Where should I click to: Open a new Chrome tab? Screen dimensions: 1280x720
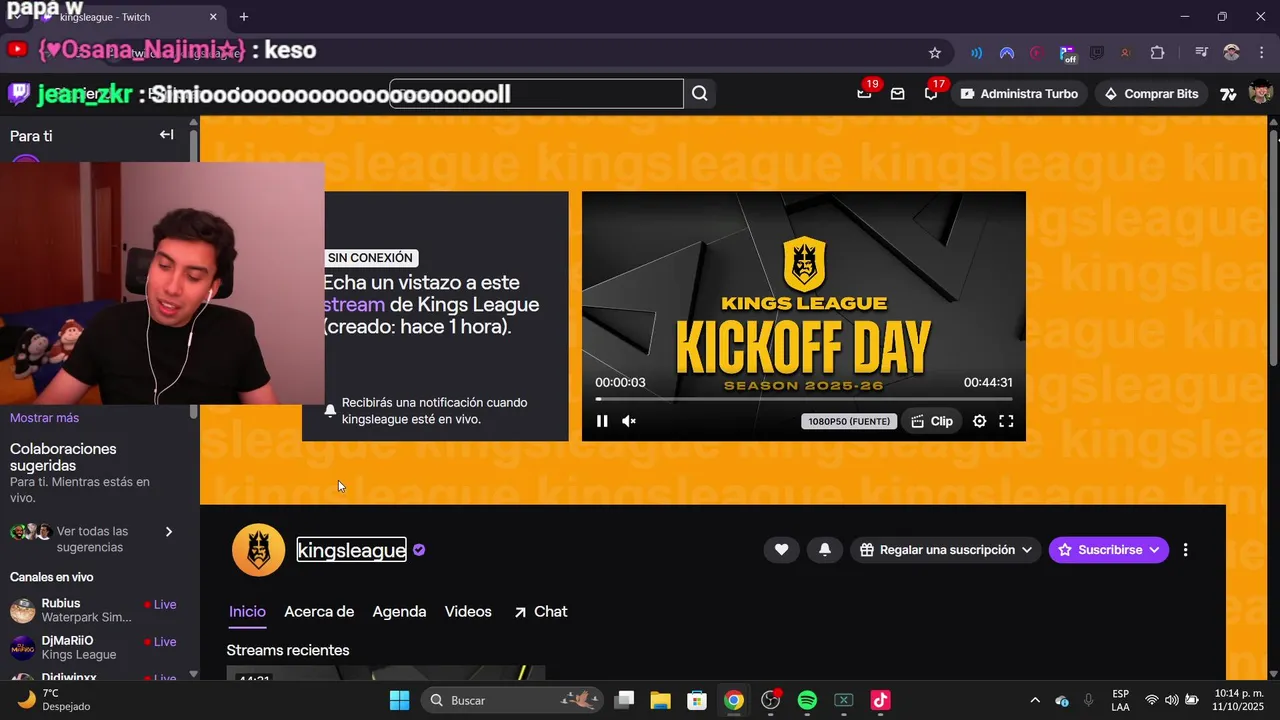tap(244, 17)
